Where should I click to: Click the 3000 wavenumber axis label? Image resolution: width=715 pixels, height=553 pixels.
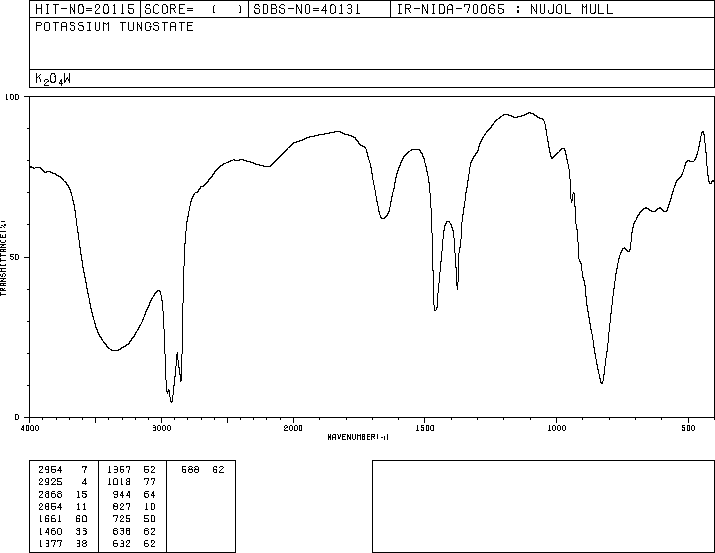pos(161,428)
